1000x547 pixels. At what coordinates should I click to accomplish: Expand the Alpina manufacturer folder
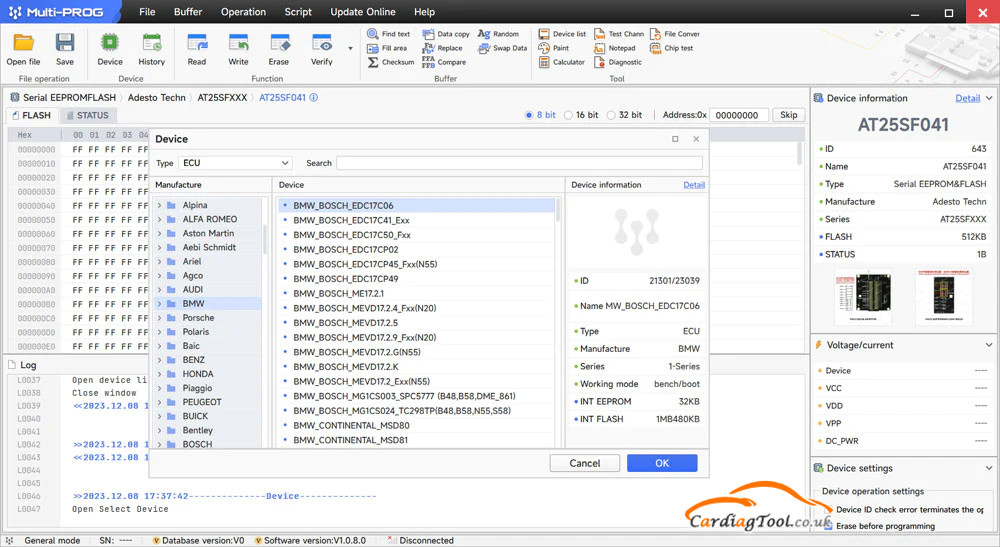point(159,205)
